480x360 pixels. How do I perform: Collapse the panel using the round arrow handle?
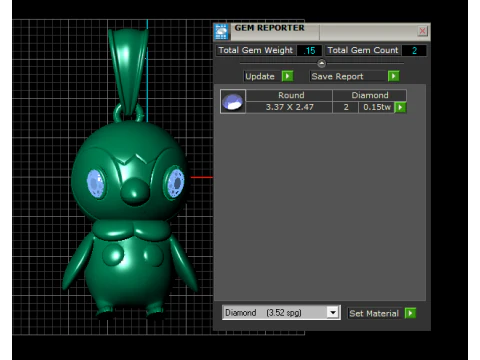(321, 63)
